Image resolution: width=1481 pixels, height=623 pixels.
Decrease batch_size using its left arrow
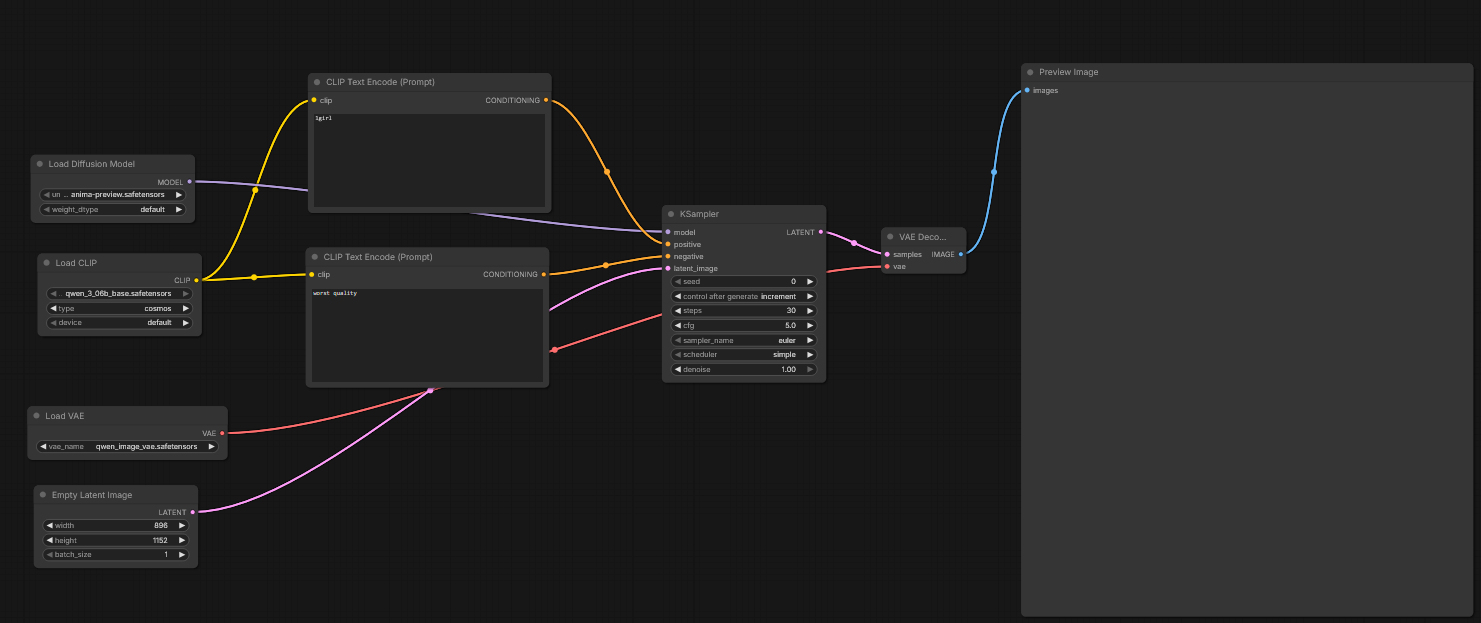coord(50,554)
